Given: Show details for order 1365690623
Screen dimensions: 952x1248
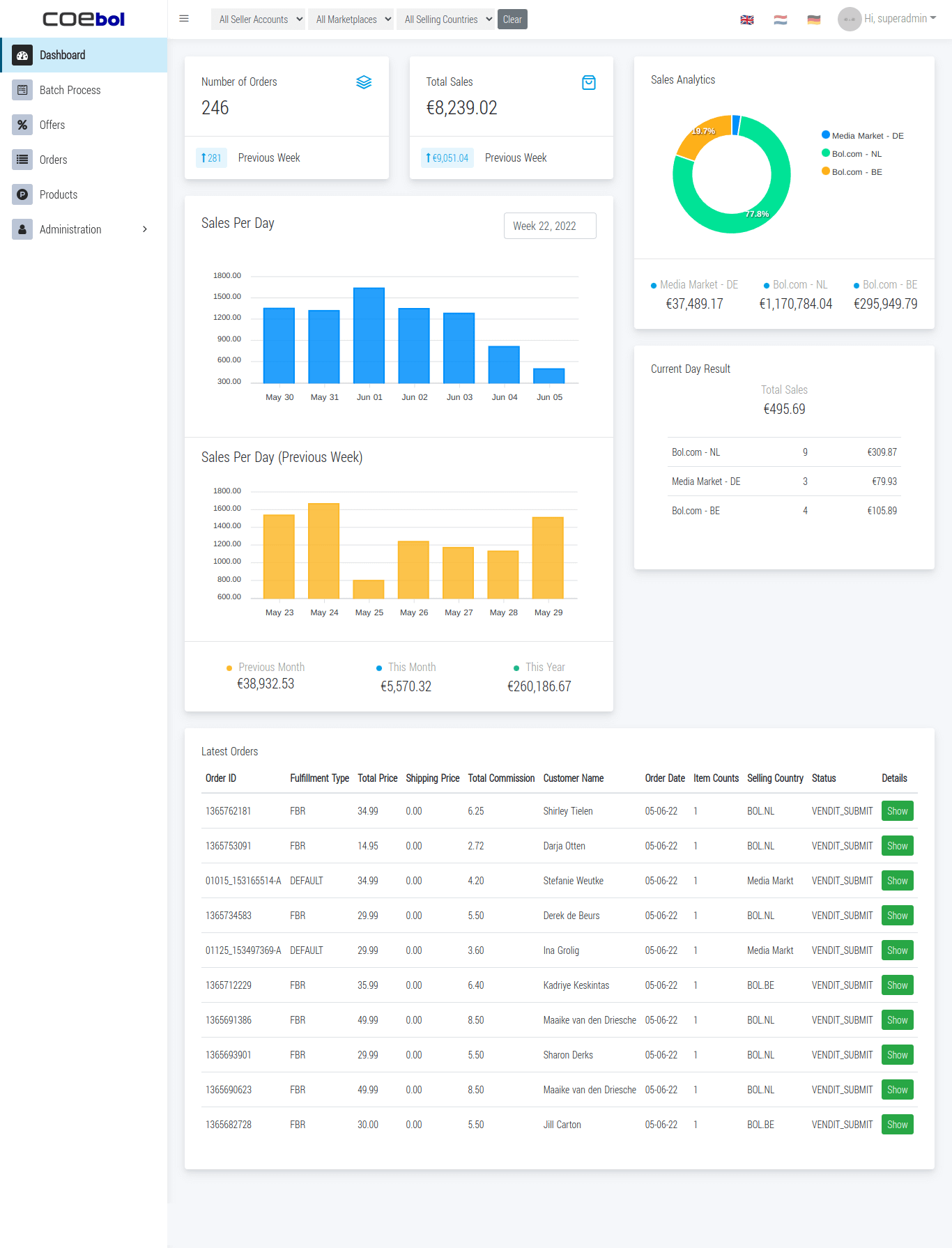Looking at the screenshot, I should (898, 1090).
